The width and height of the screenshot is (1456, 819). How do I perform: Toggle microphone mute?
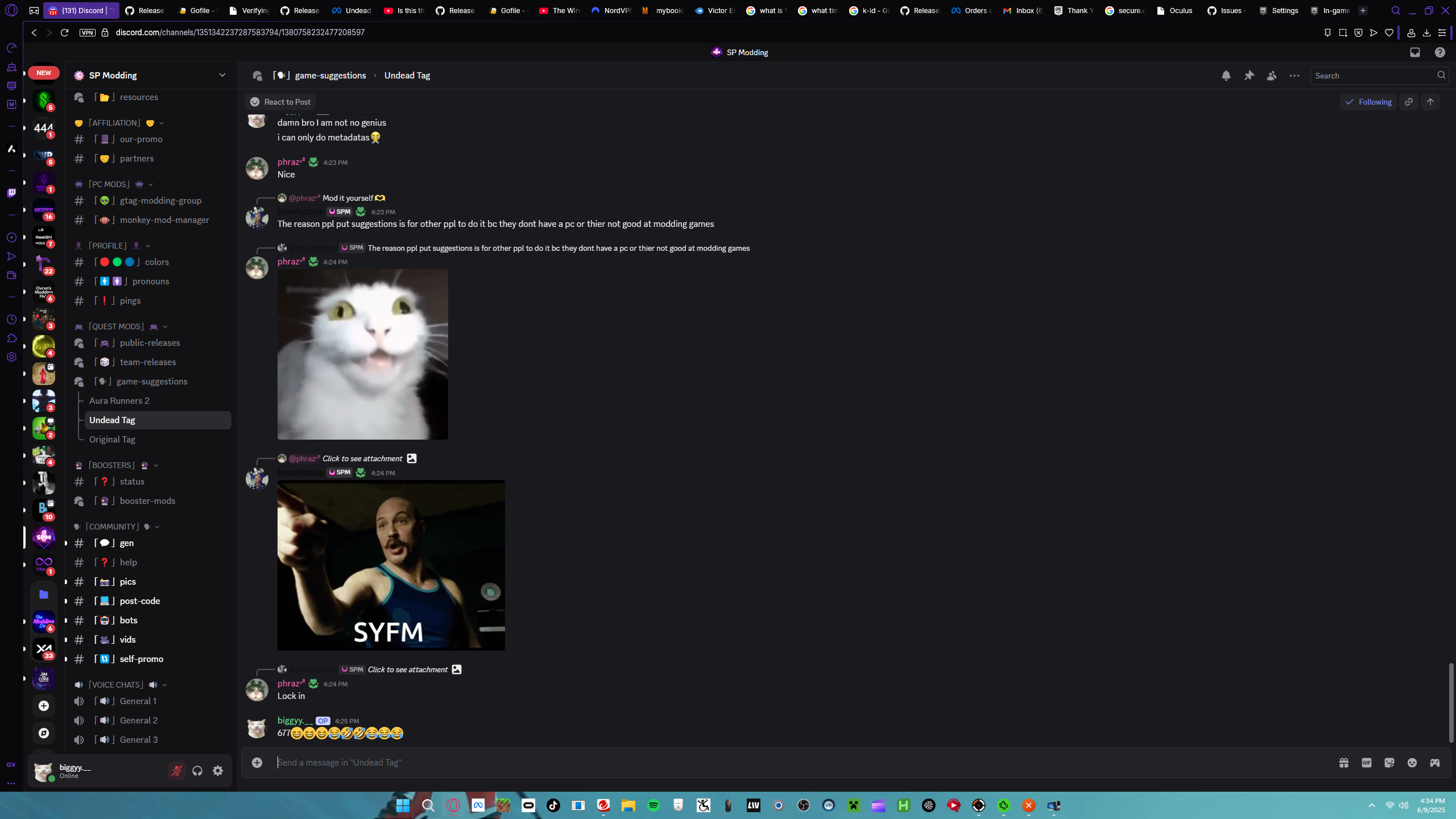pos(177,771)
